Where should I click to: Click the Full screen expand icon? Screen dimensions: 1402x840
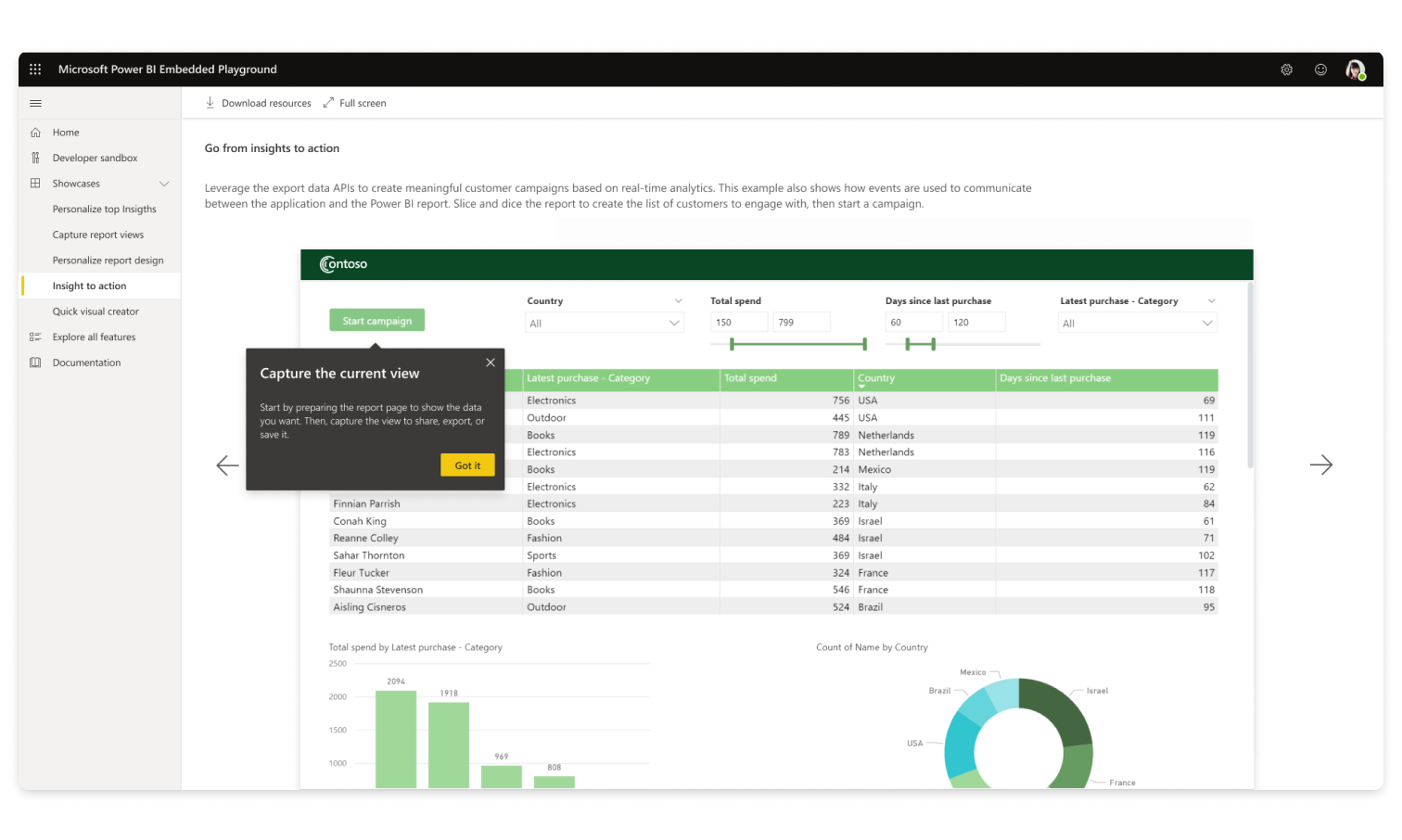(x=328, y=103)
